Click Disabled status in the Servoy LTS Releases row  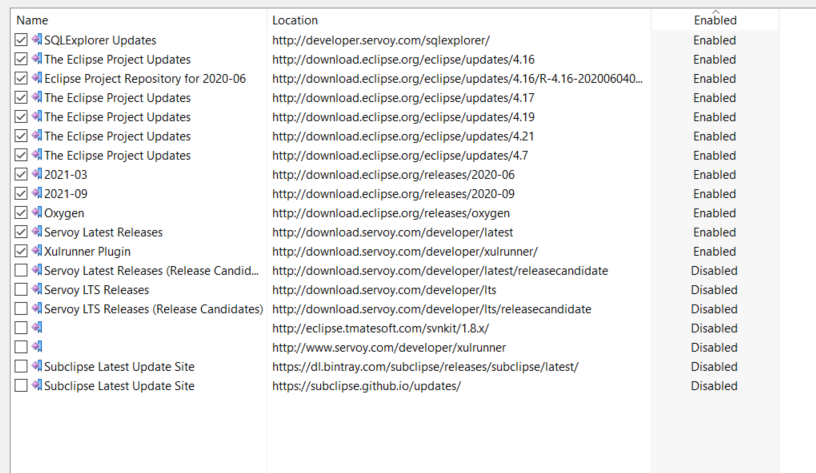coord(714,290)
